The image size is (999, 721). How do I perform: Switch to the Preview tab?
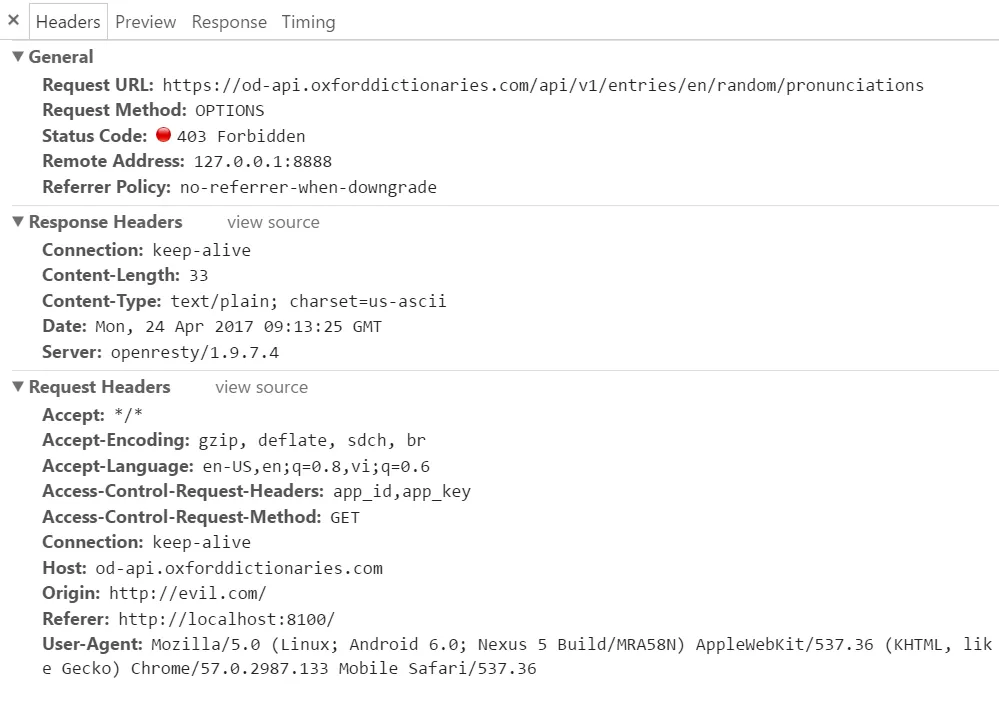[145, 22]
